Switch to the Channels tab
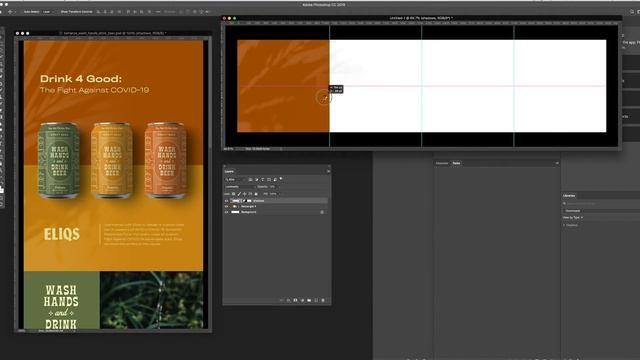640x360 pixels. pos(442,163)
